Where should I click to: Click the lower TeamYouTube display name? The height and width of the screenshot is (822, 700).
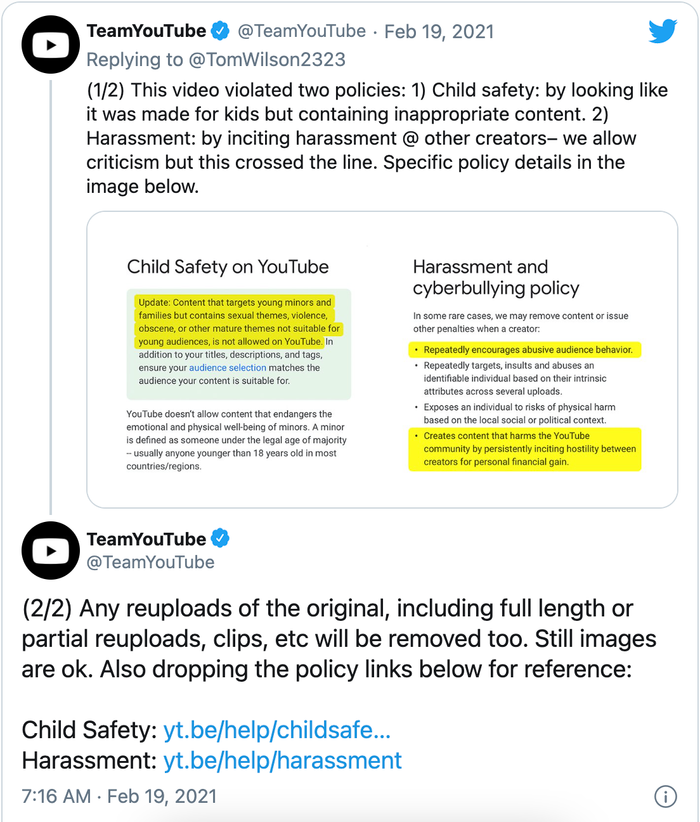(x=146, y=539)
